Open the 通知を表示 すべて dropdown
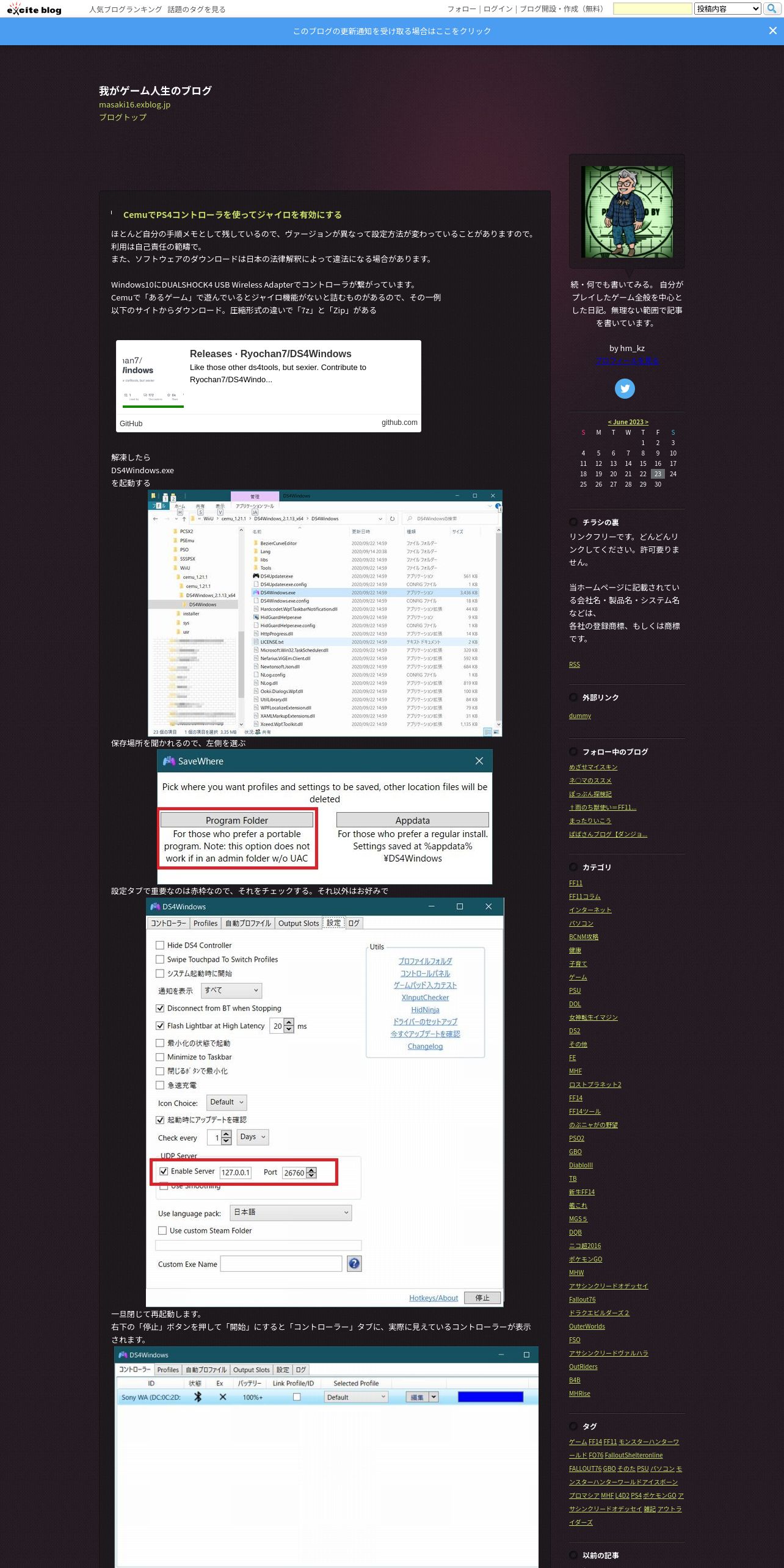This screenshot has height=1568, width=784. pyautogui.click(x=231, y=990)
